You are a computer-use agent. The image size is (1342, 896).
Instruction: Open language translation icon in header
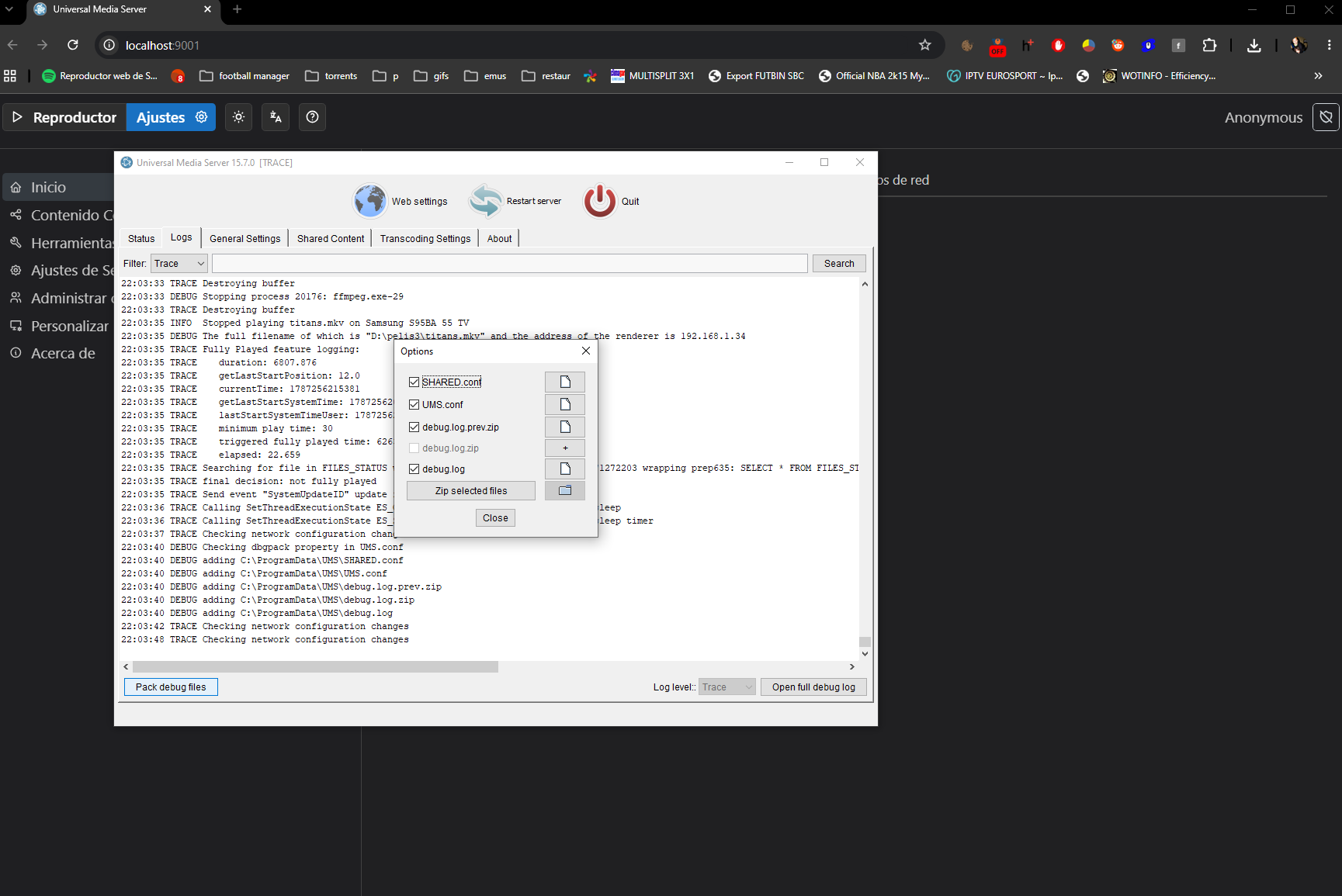276,117
